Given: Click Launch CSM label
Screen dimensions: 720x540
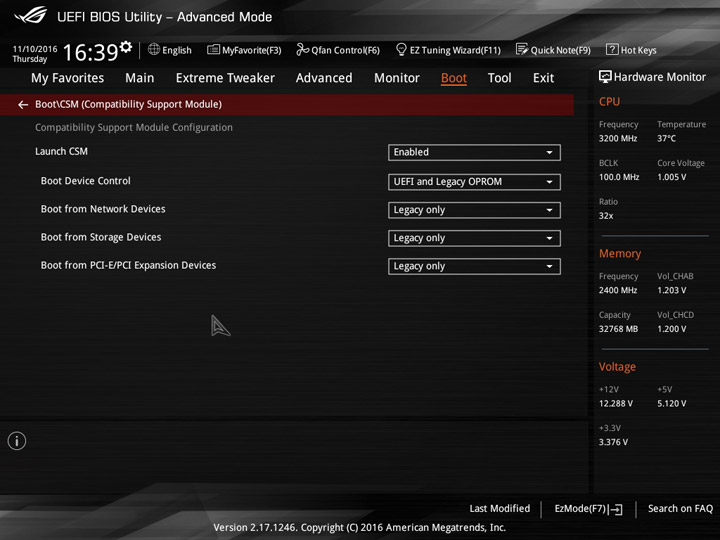Looking at the screenshot, I should [x=61, y=152].
